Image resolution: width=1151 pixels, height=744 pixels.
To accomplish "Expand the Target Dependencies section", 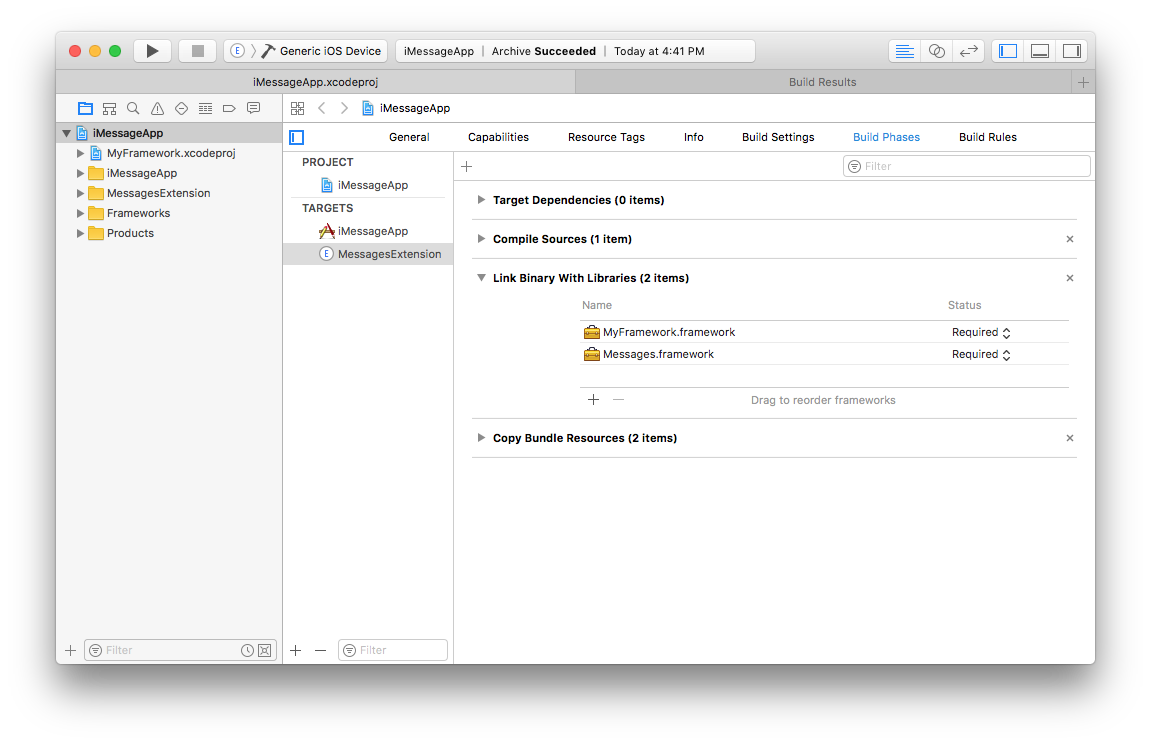I will [481, 200].
